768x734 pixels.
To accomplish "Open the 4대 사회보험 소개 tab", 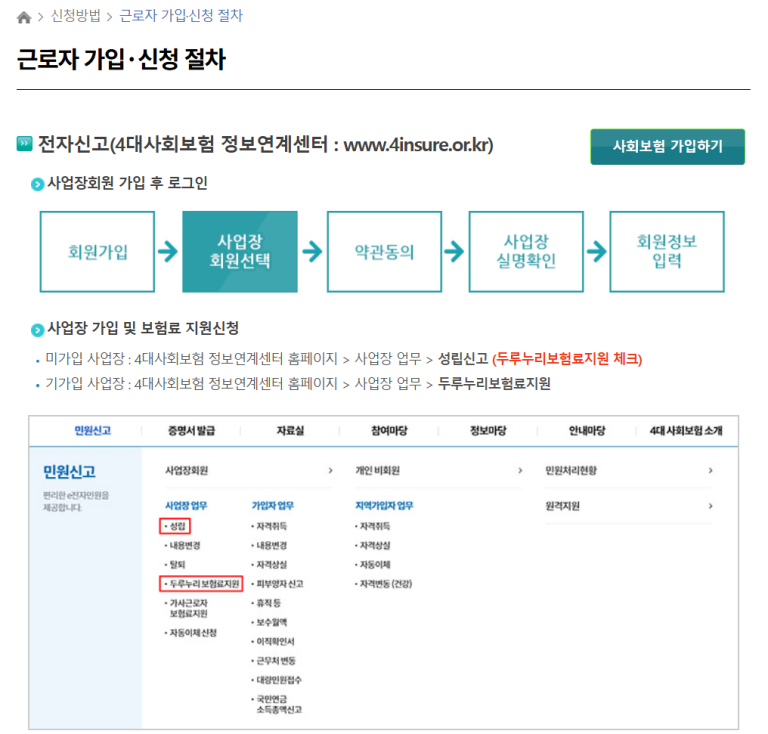I will tap(686, 430).
